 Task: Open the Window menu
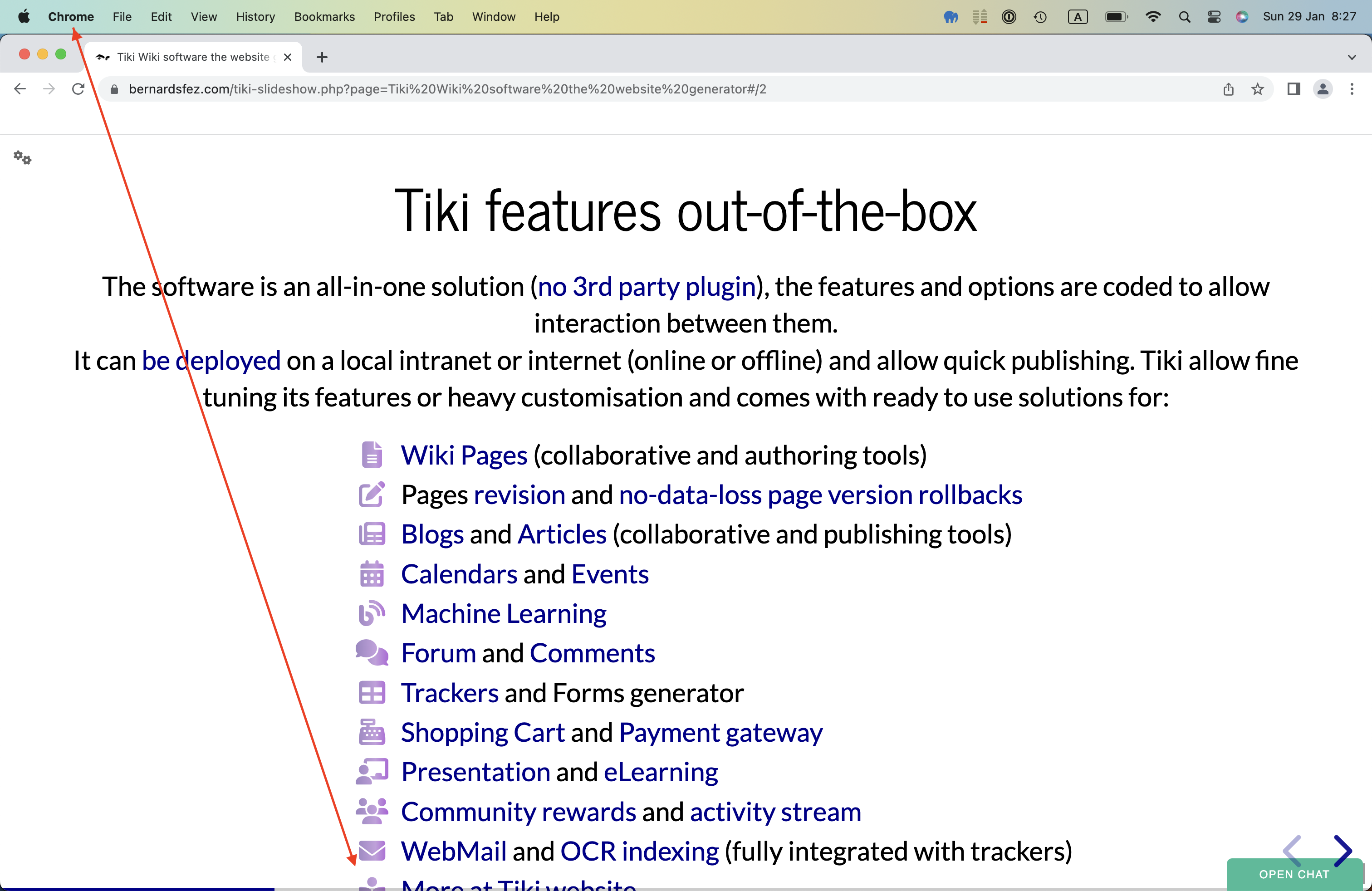point(494,17)
